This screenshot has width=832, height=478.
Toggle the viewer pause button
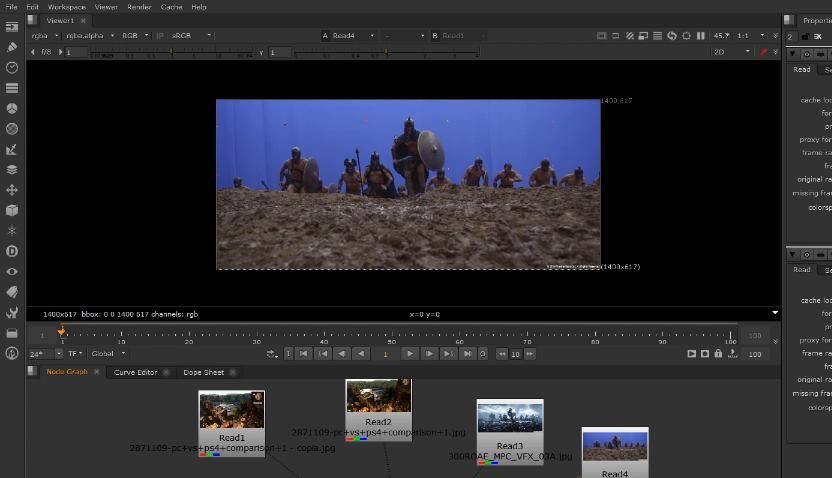click(x=701, y=36)
